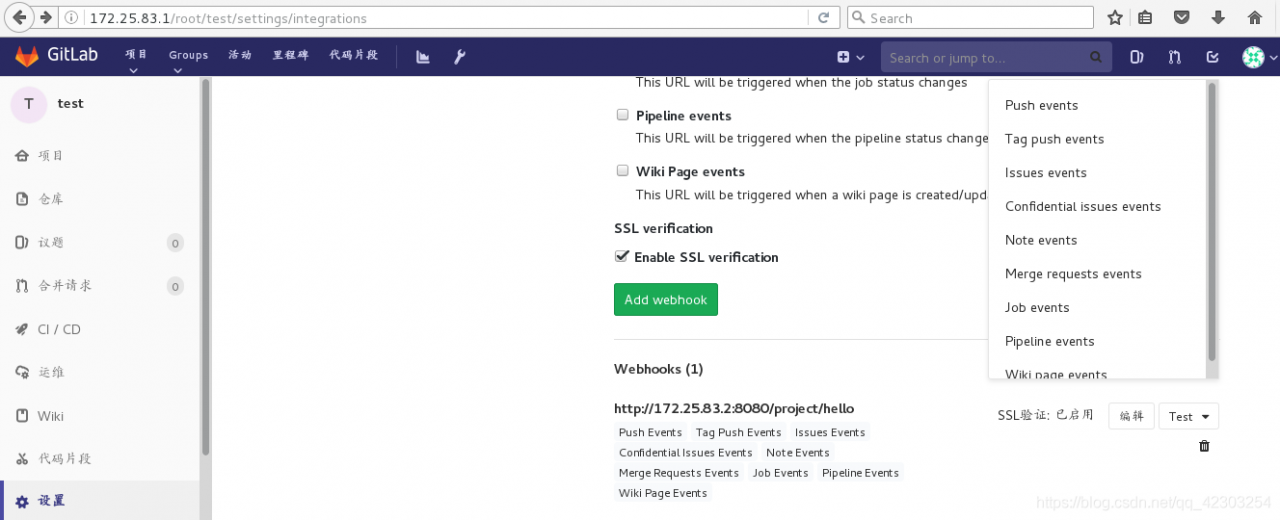Delete the webhook with trash icon
Viewport: 1280px width, 520px height.
tap(1204, 446)
